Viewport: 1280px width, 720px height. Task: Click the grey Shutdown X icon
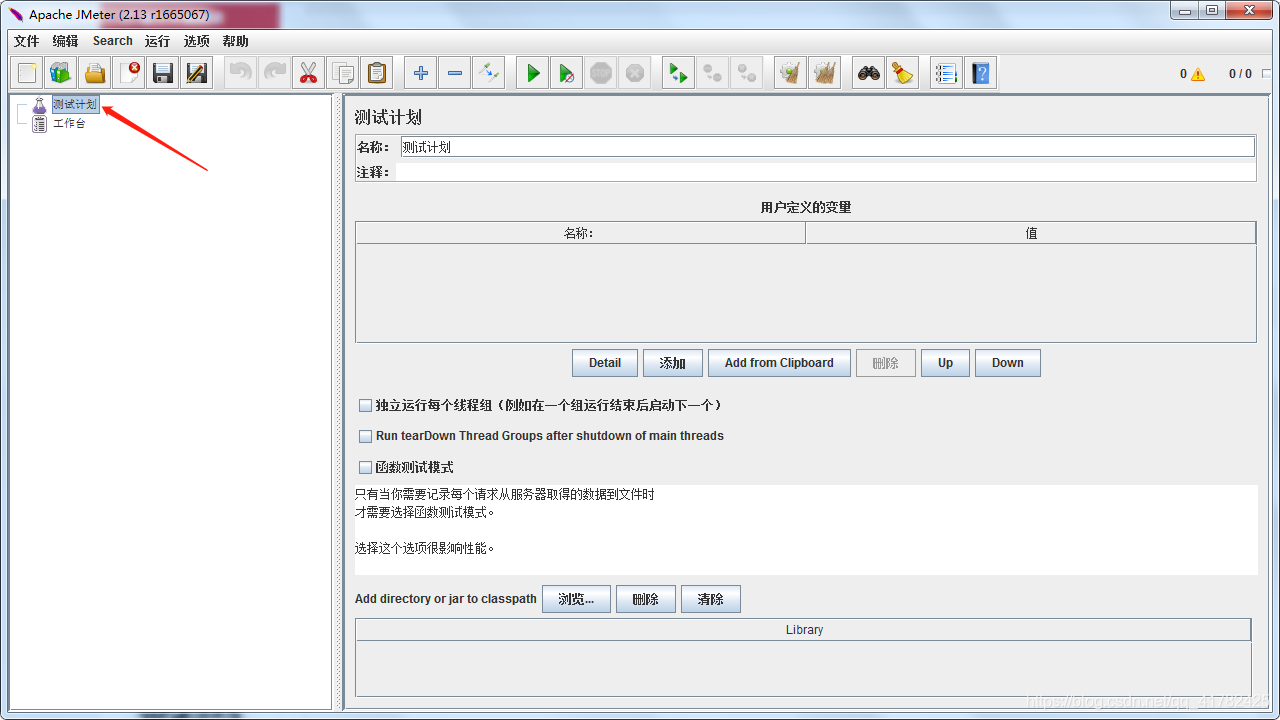click(x=635, y=73)
